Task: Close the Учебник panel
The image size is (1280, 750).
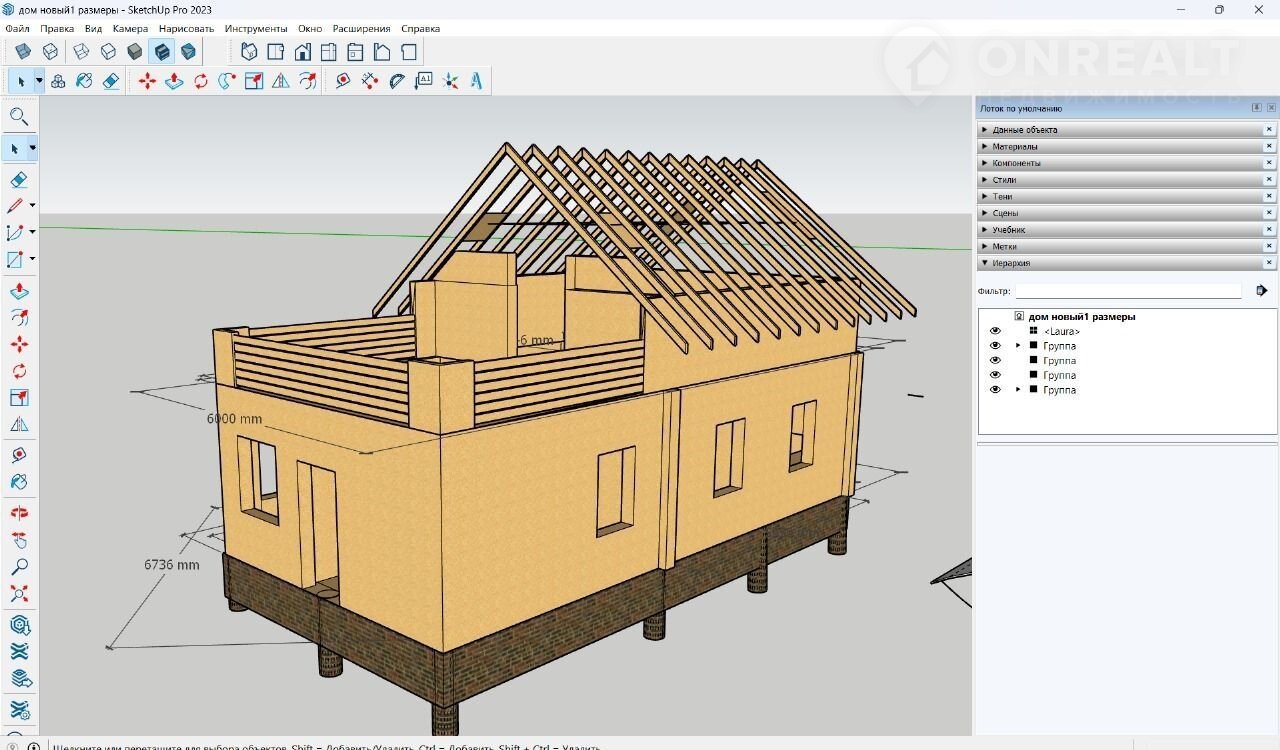Action: [1269, 230]
